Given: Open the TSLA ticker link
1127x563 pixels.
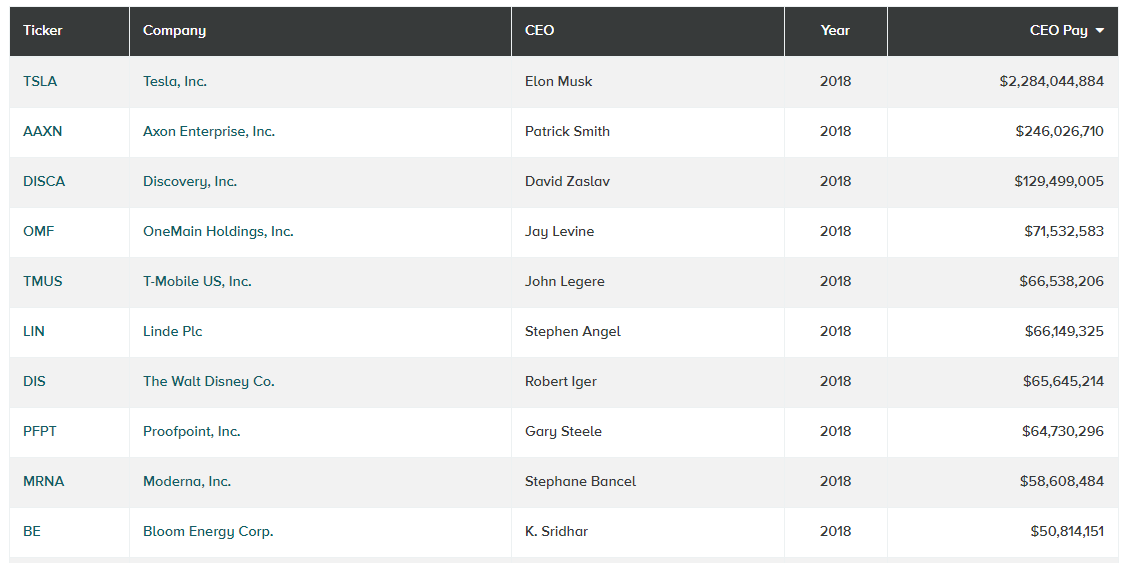Looking at the screenshot, I should 40,81.
